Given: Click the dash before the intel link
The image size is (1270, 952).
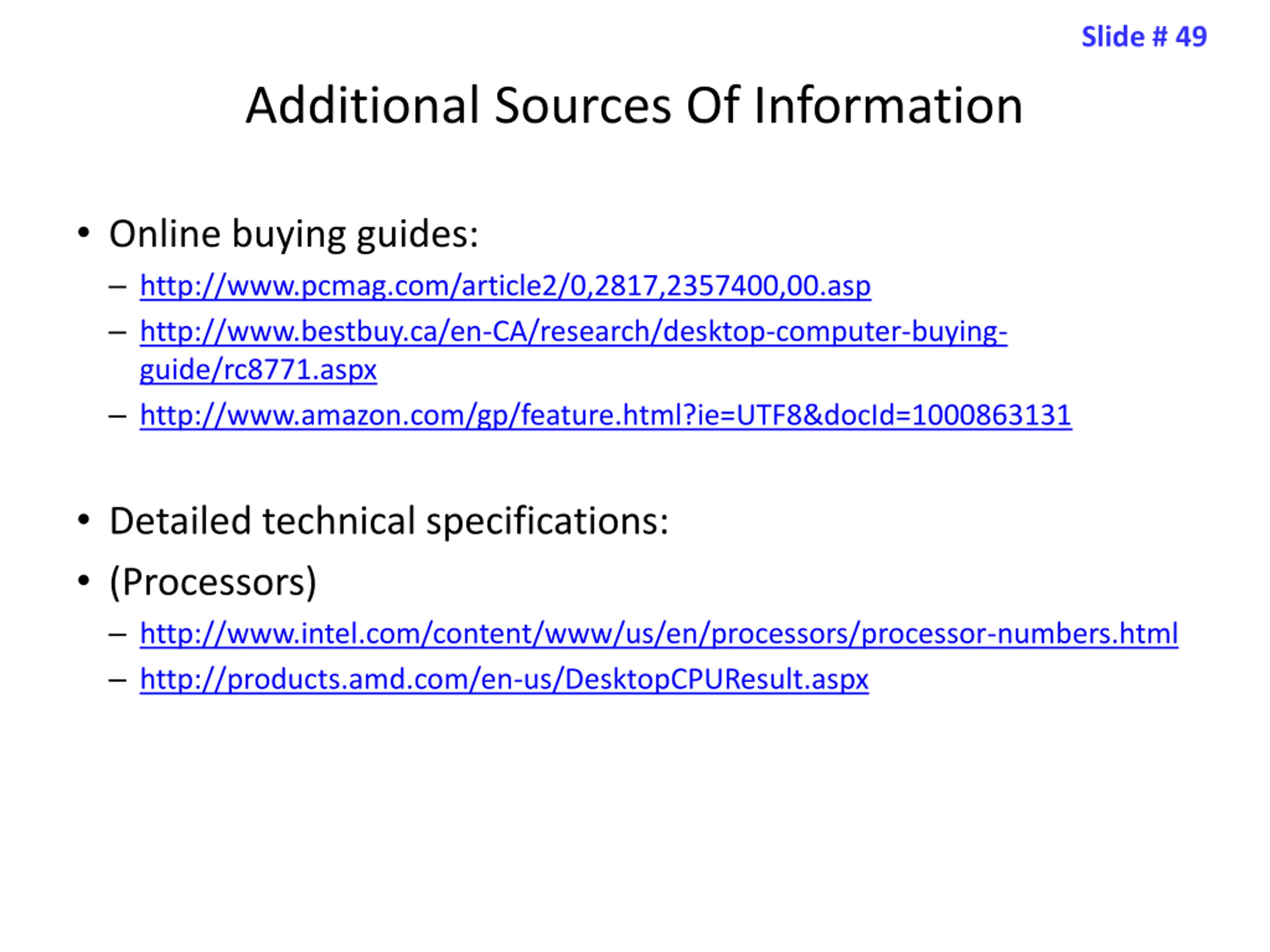Looking at the screenshot, I should point(117,634).
